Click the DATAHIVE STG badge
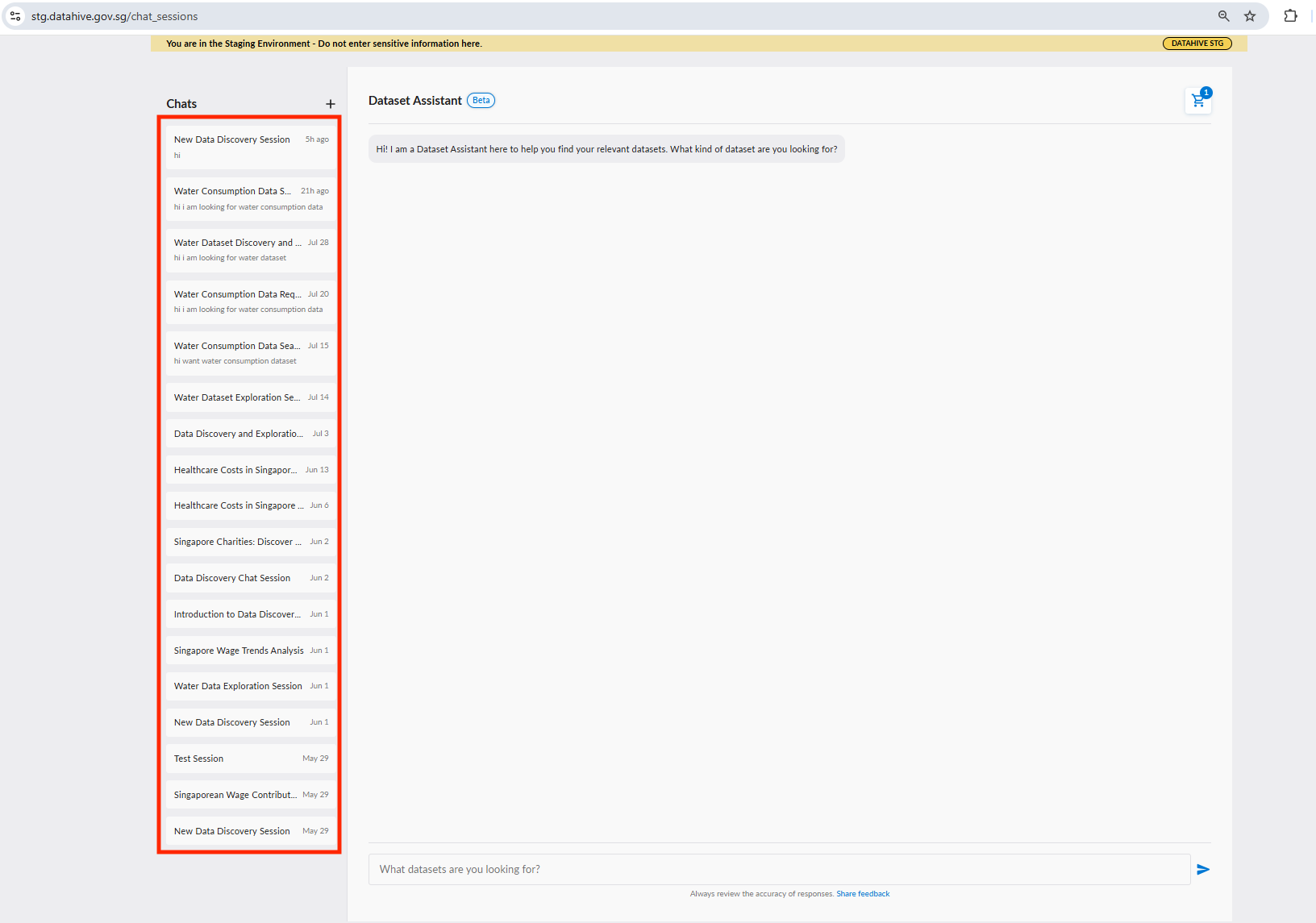 pos(1197,44)
